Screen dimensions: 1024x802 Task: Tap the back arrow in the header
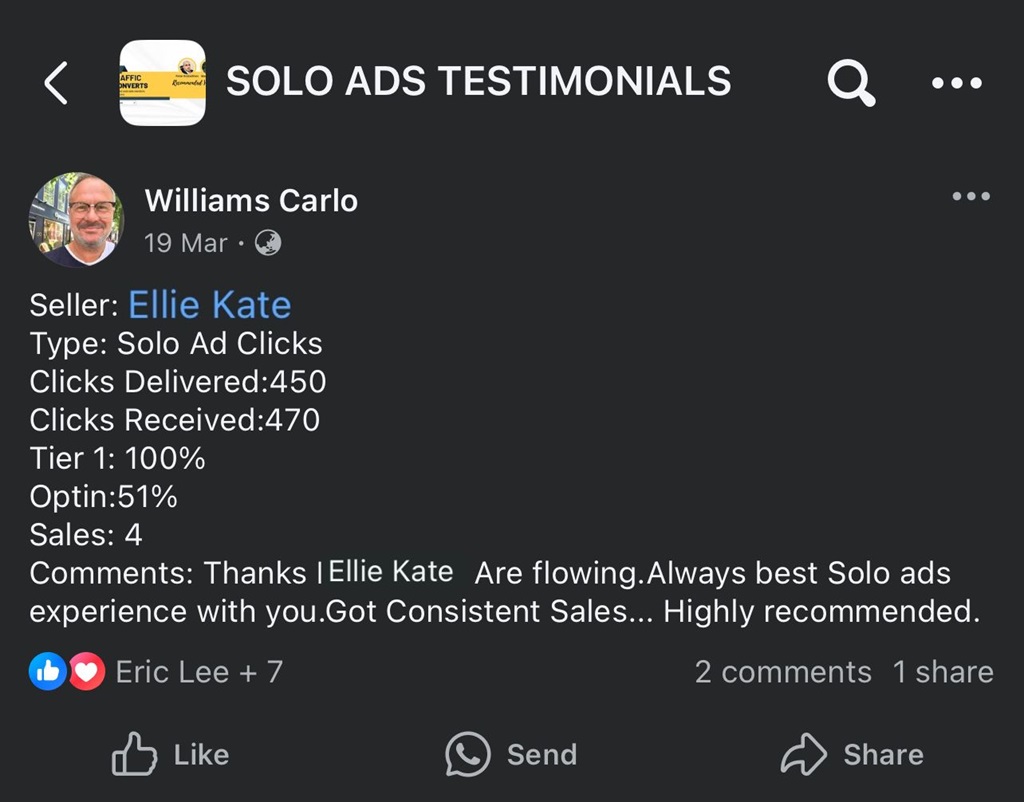tap(56, 82)
